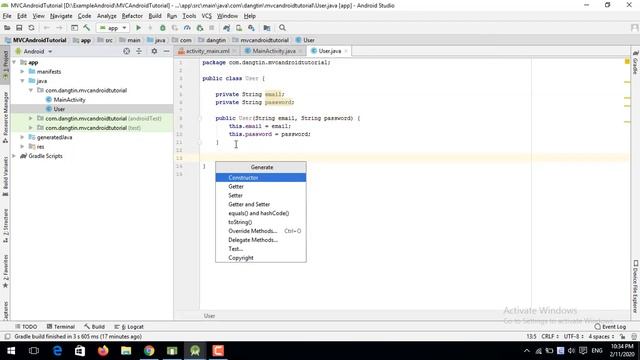Image resolution: width=640 pixels, height=360 pixels.
Task: Close the User.java tab
Action: point(346,51)
